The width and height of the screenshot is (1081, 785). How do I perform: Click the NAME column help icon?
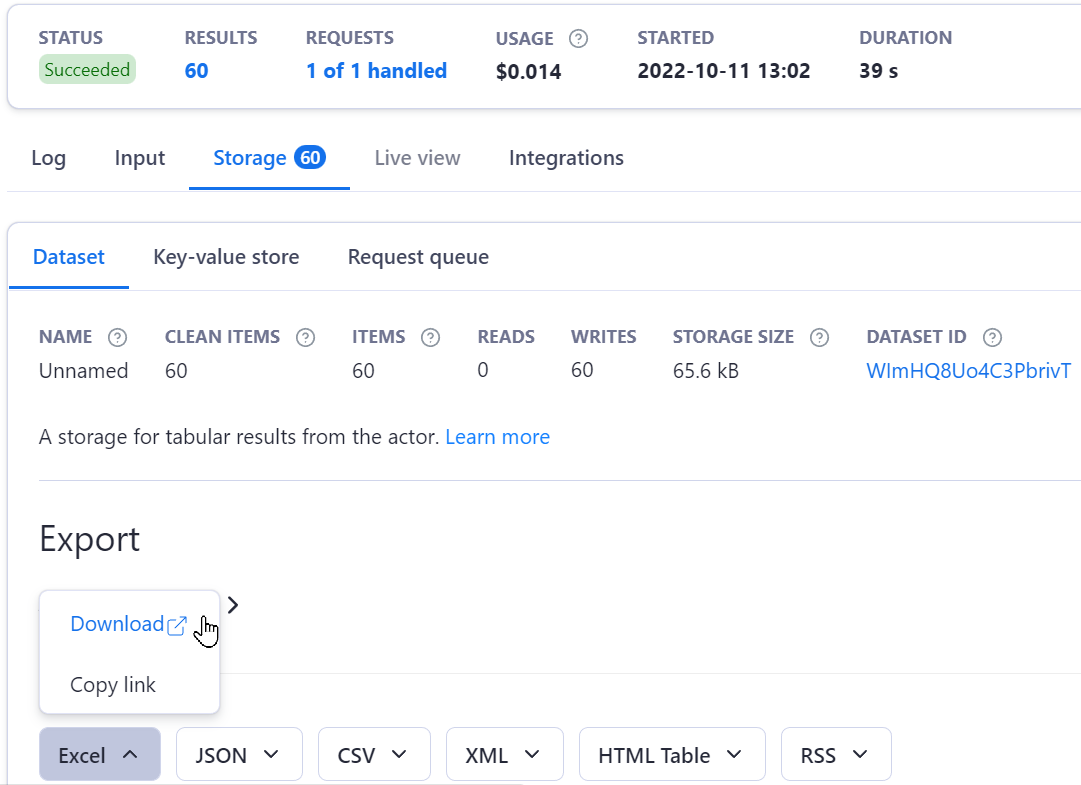(x=118, y=337)
